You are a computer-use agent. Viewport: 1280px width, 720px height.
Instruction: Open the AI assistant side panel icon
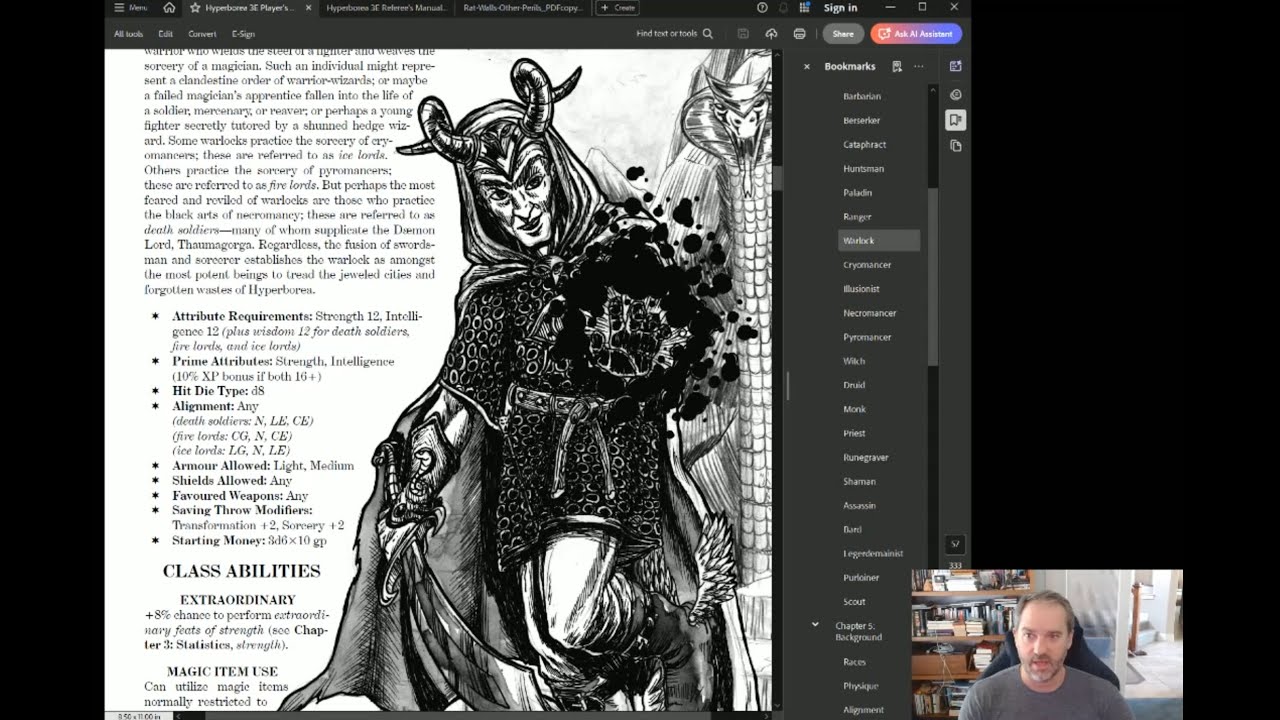coord(955,66)
